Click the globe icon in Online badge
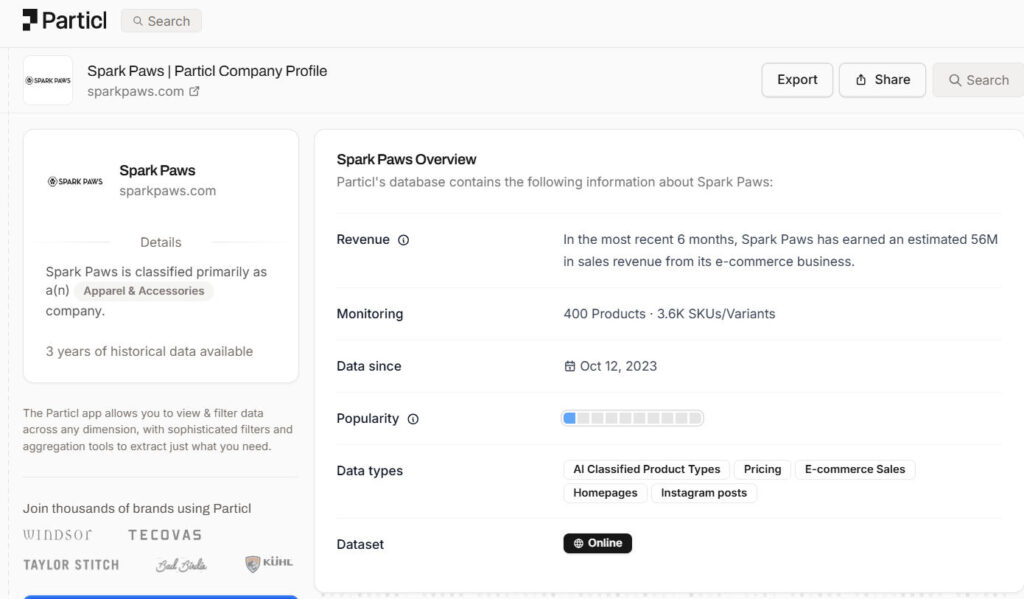The width and height of the screenshot is (1024, 599). pos(578,543)
